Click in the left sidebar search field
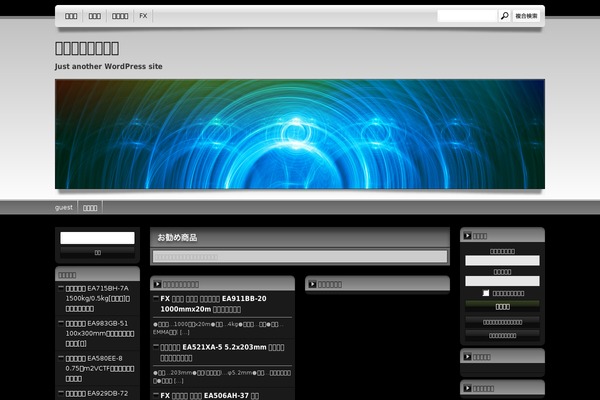Viewport: 600px width, 400px height. tap(98, 238)
